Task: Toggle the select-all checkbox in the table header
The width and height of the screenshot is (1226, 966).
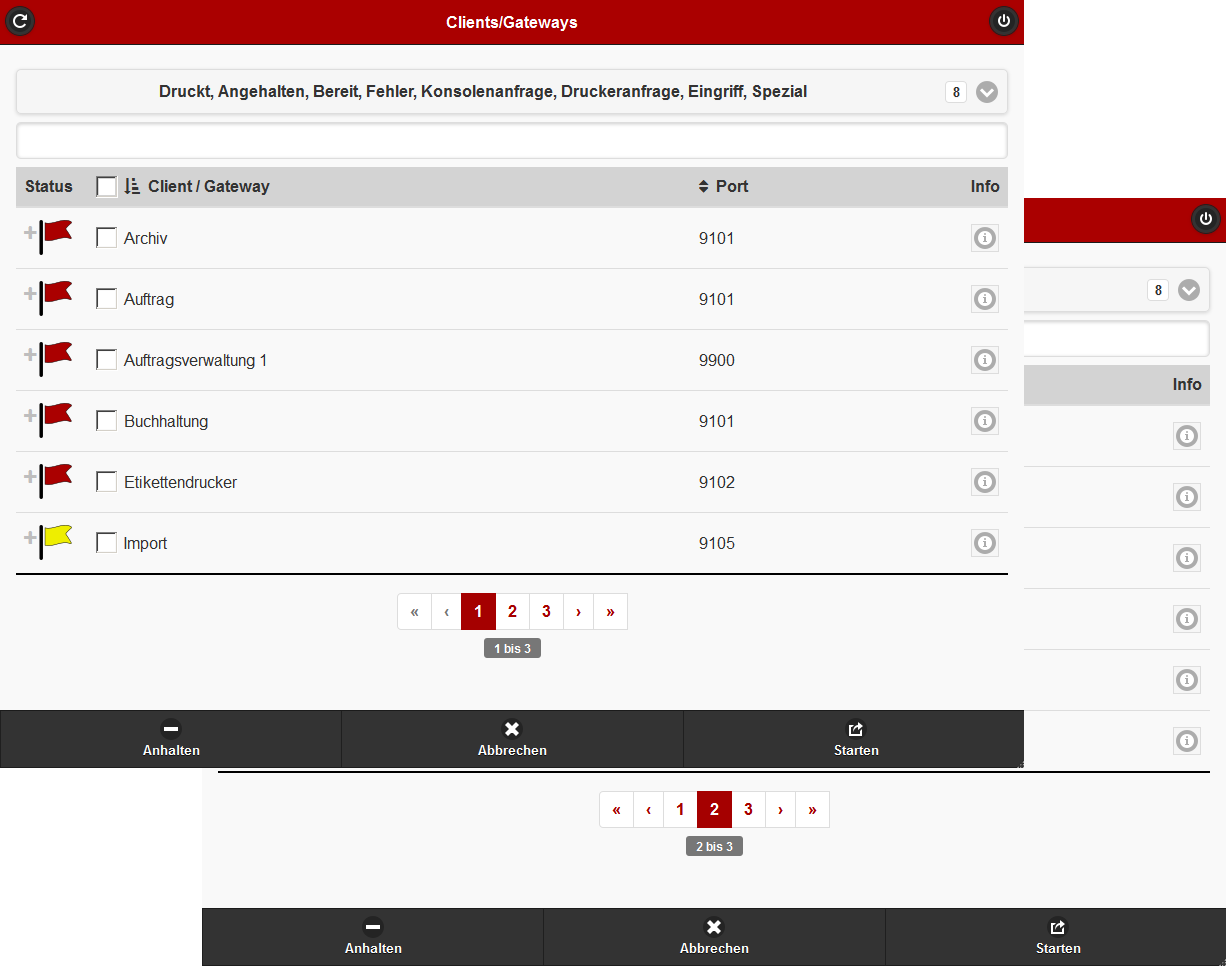Action: tap(106, 187)
